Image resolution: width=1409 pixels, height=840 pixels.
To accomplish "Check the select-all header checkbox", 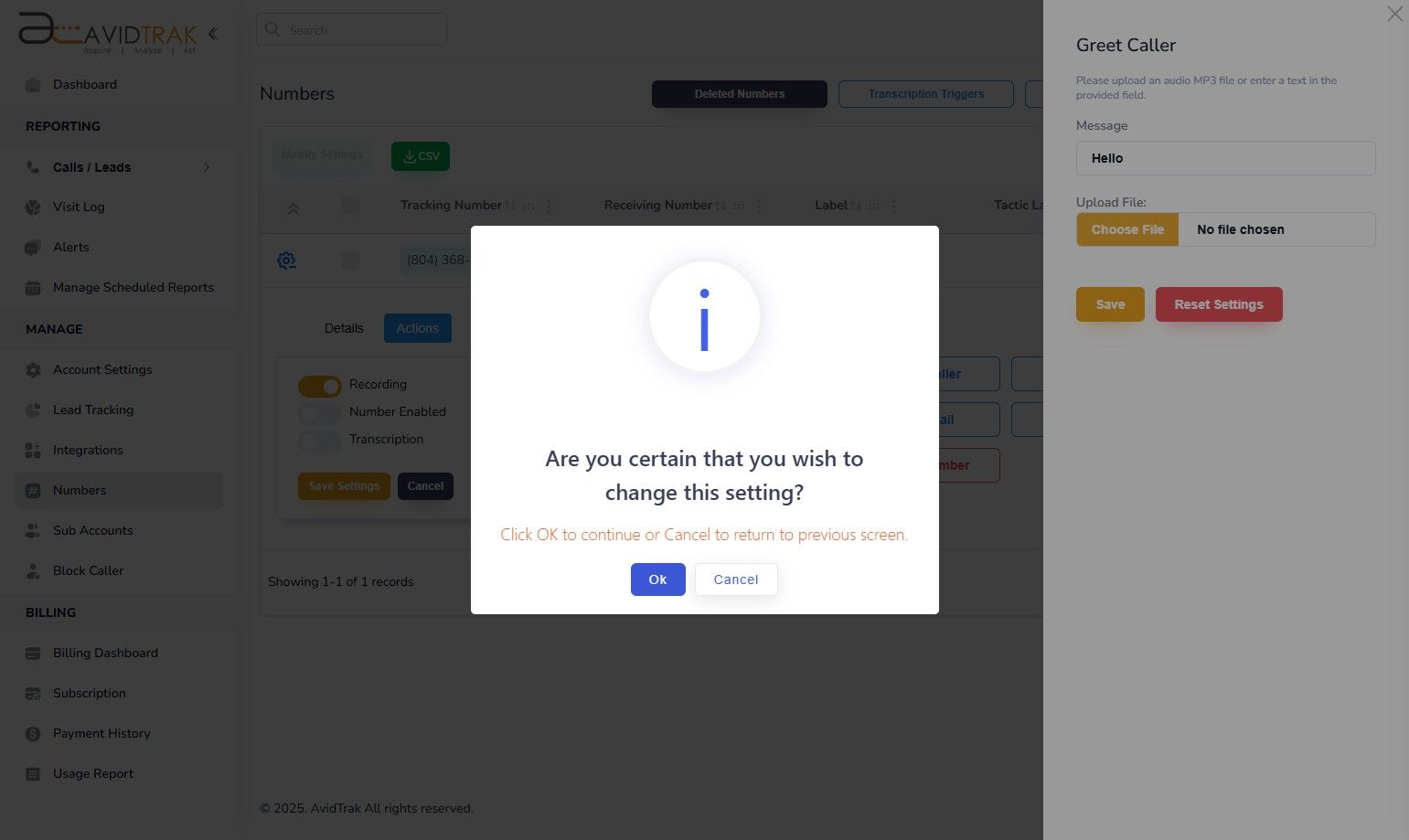I will pyautogui.click(x=350, y=206).
